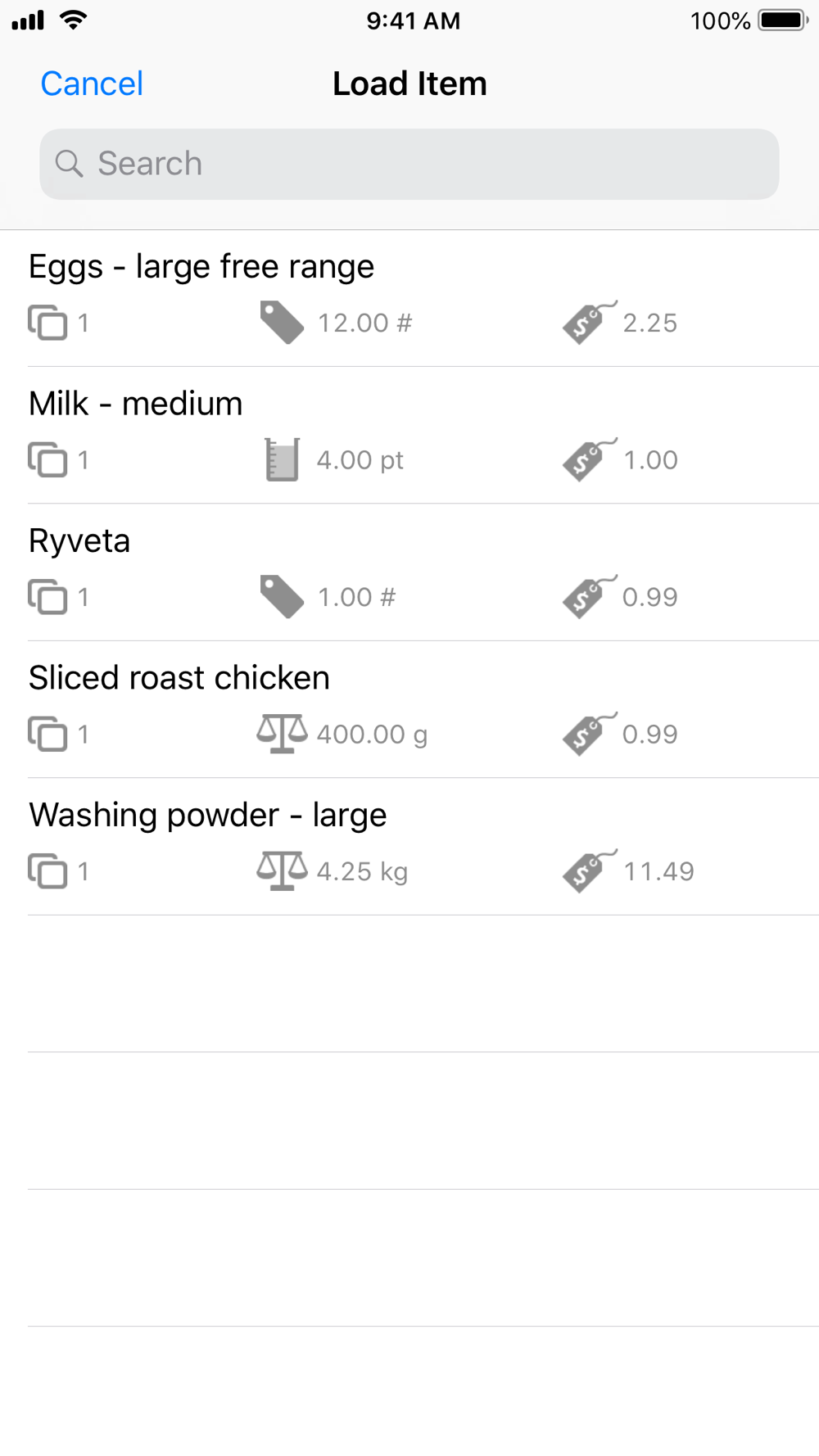Choose the Ryveta item
Screen dimensions: 819x1456
pyautogui.click(x=409, y=572)
